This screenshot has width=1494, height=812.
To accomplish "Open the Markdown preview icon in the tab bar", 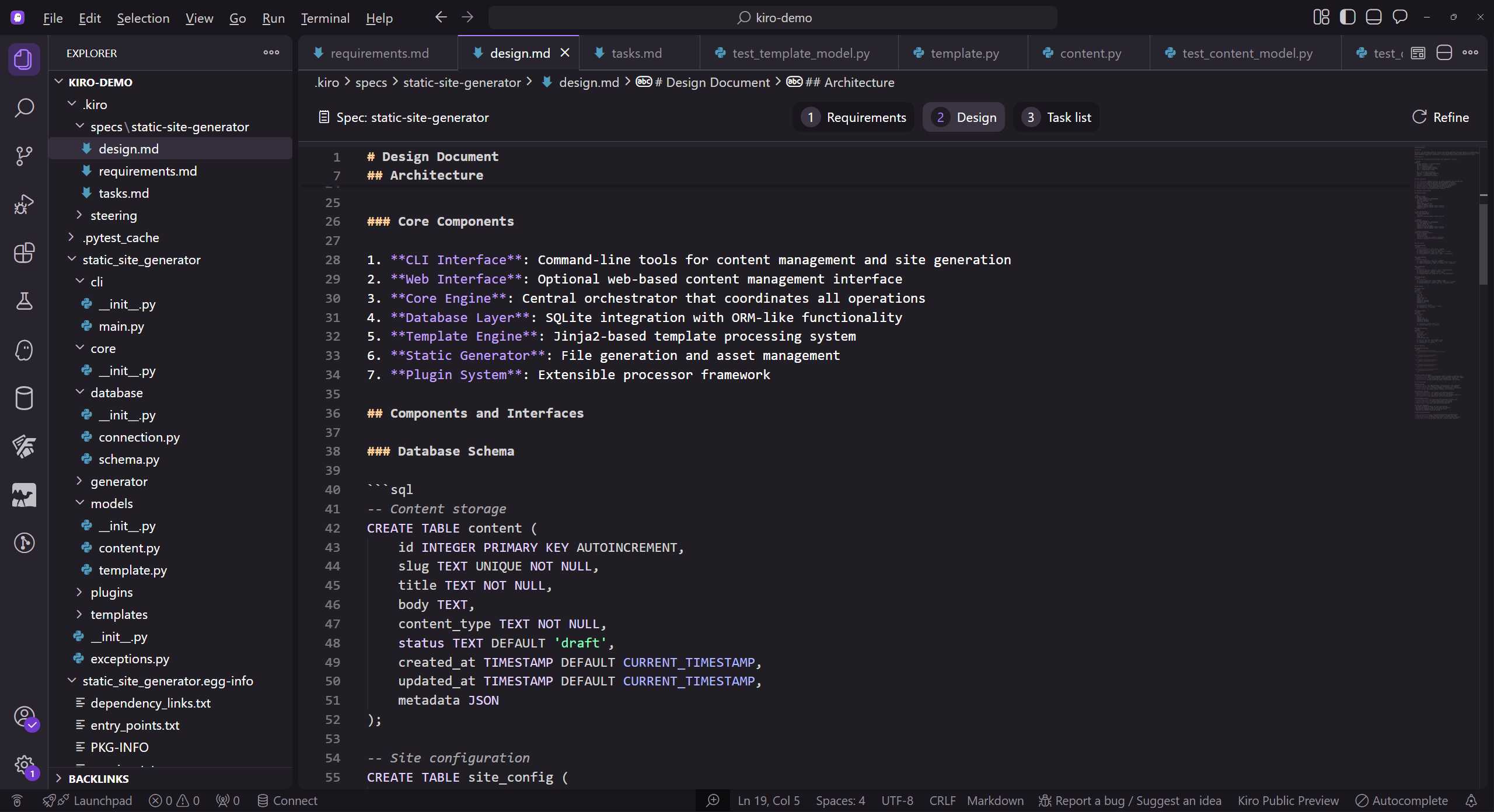I will pyautogui.click(x=1419, y=52).
